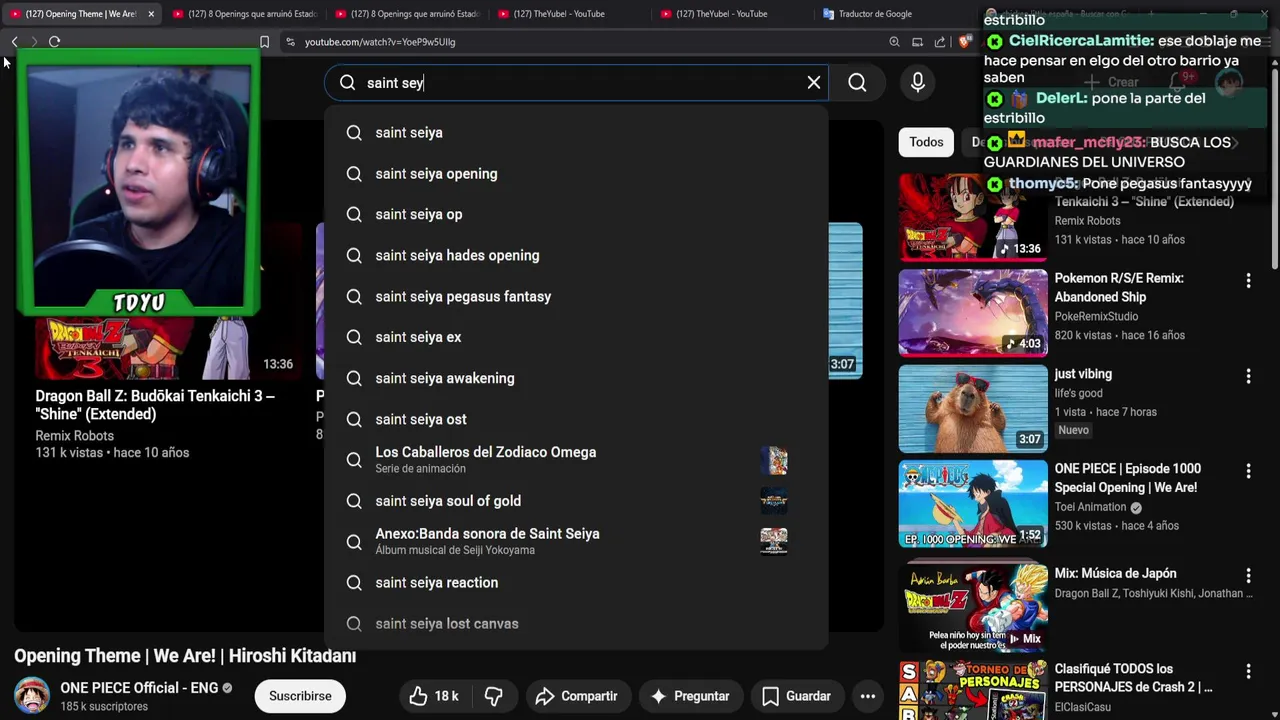Click the Preguntar sparkle button
This screenshot has height=720, width=1280.
pyautogui.click(x=690, y=696)
